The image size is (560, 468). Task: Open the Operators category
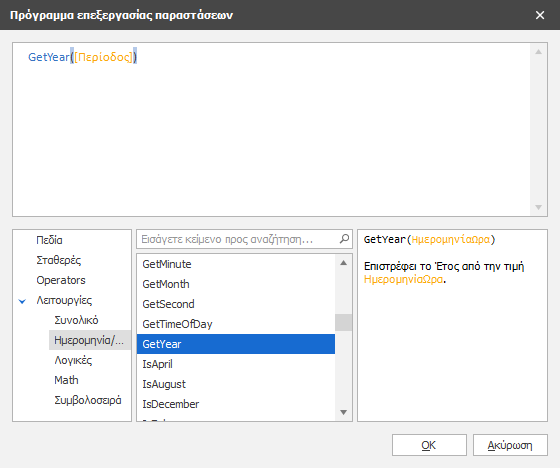pyautogui.click(x=61, y=280)
